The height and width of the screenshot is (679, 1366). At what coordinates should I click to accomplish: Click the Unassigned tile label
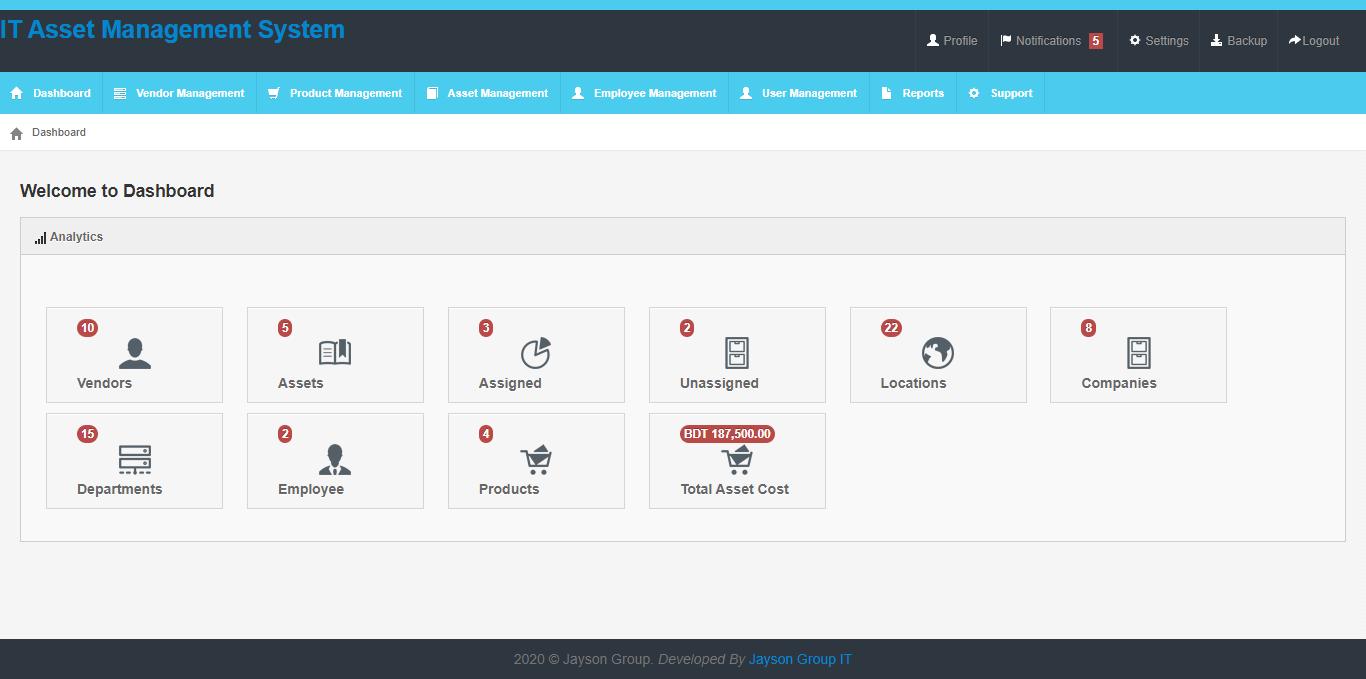719,383
